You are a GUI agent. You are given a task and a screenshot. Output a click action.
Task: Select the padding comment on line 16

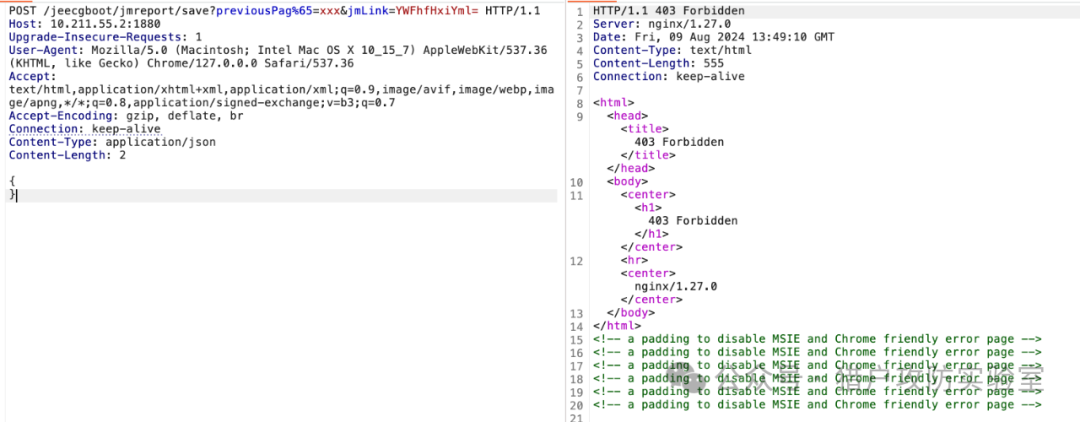pos(816,352)
